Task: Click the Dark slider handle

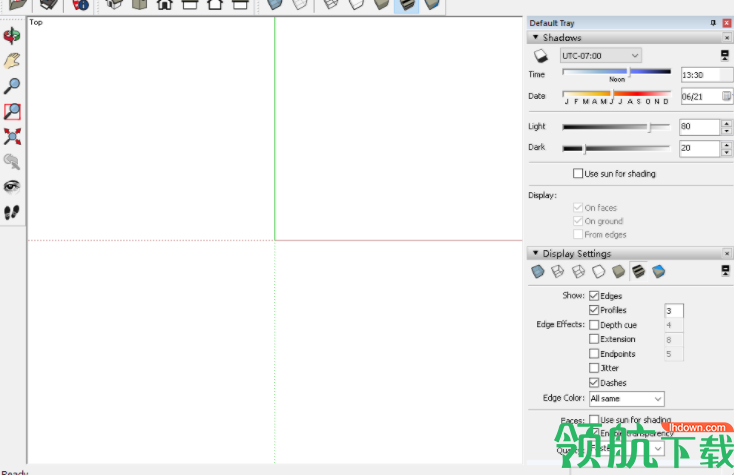Action: [585, 148]
